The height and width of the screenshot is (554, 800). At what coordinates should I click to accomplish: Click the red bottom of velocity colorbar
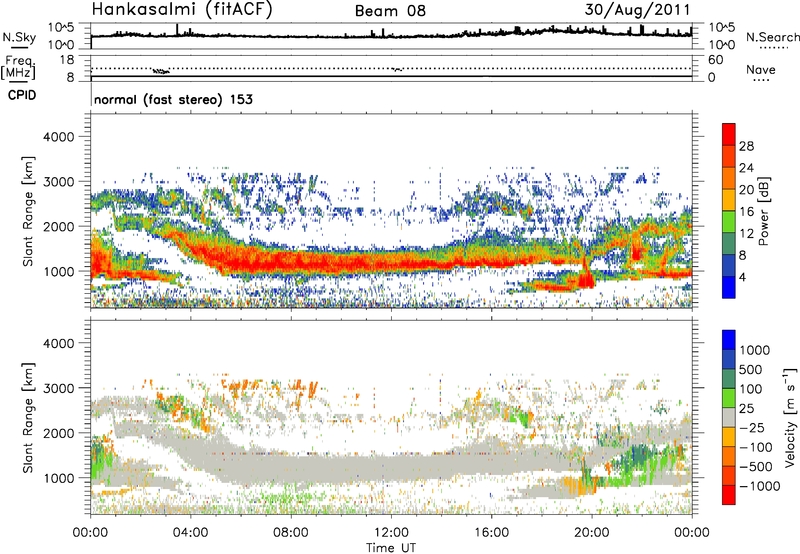point(729,495)
